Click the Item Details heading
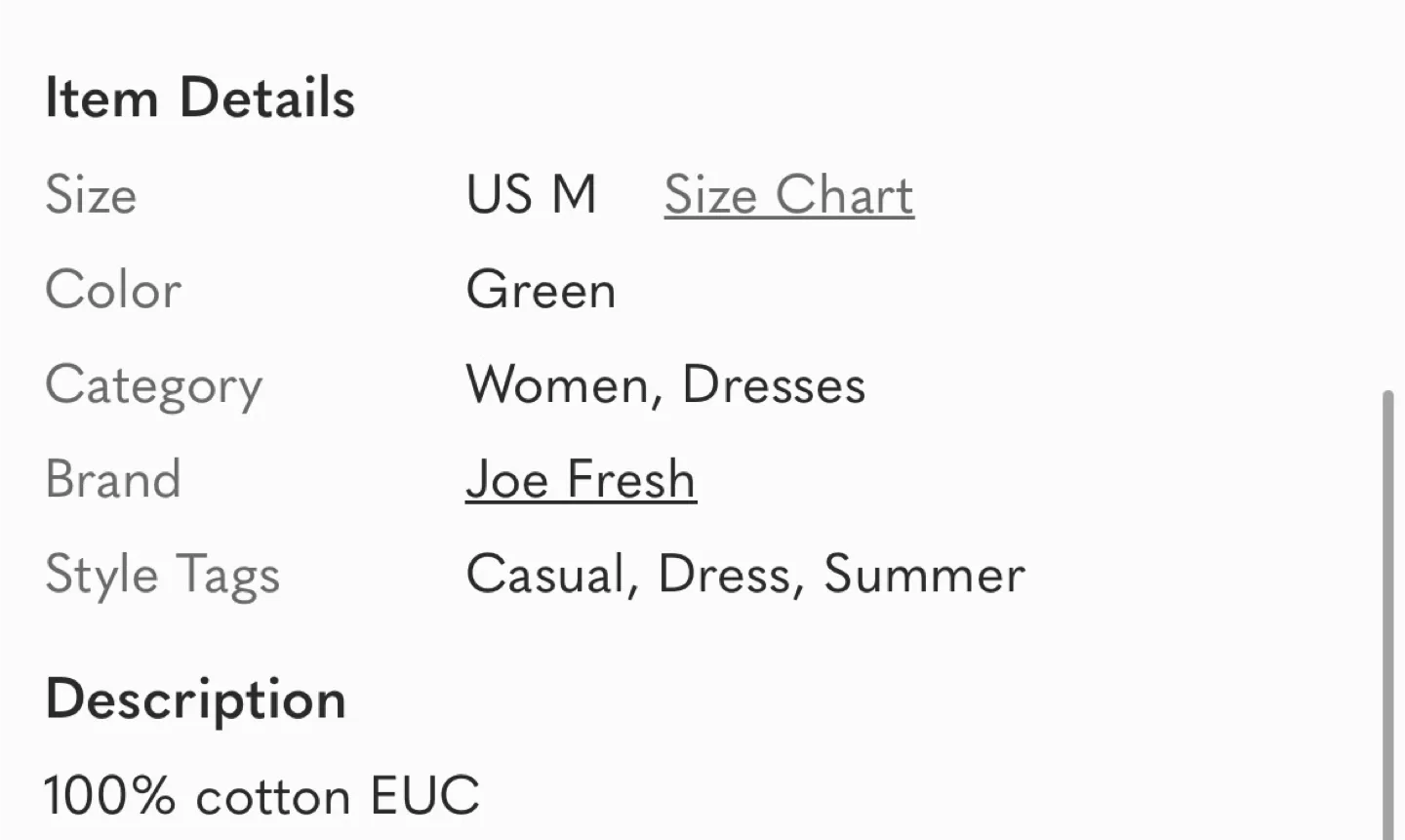 (200, 96)
